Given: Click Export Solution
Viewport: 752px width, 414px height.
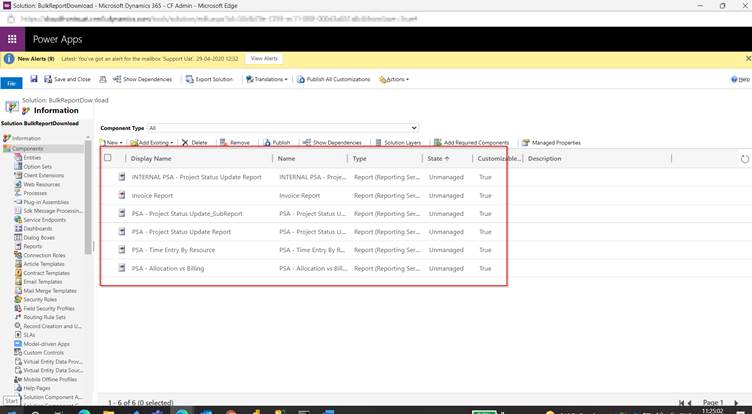Looking at the screenshot, I should (208, 79).
